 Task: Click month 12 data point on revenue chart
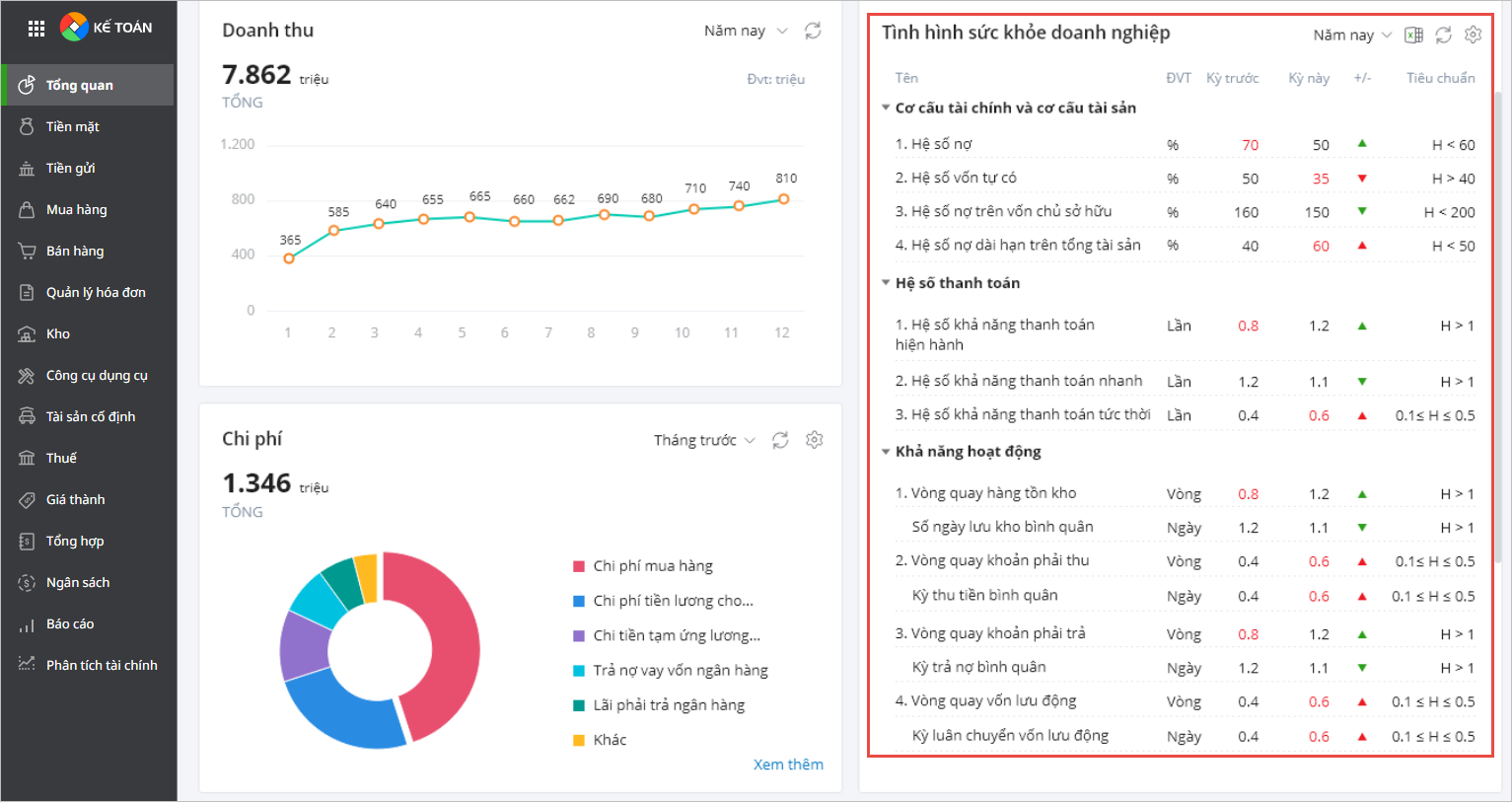tap(784, 199)
